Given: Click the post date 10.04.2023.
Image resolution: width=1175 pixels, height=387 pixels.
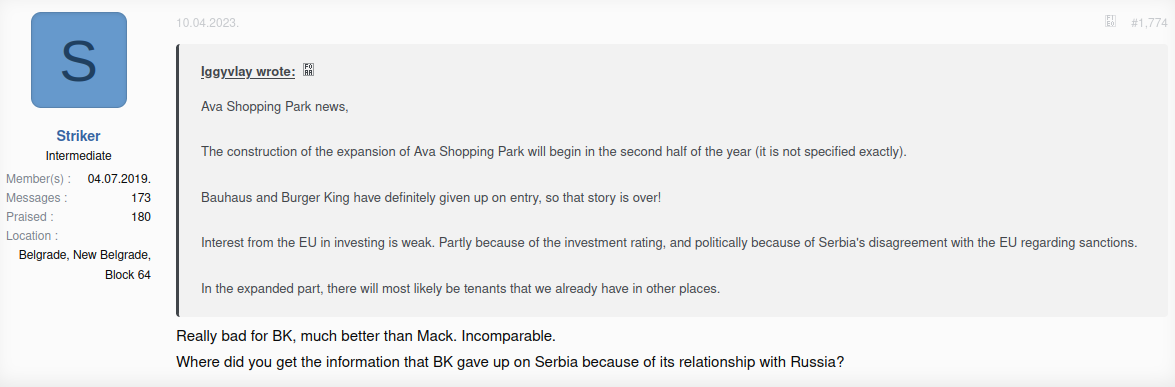Looking at the screenshot, I should coord(208,22).
